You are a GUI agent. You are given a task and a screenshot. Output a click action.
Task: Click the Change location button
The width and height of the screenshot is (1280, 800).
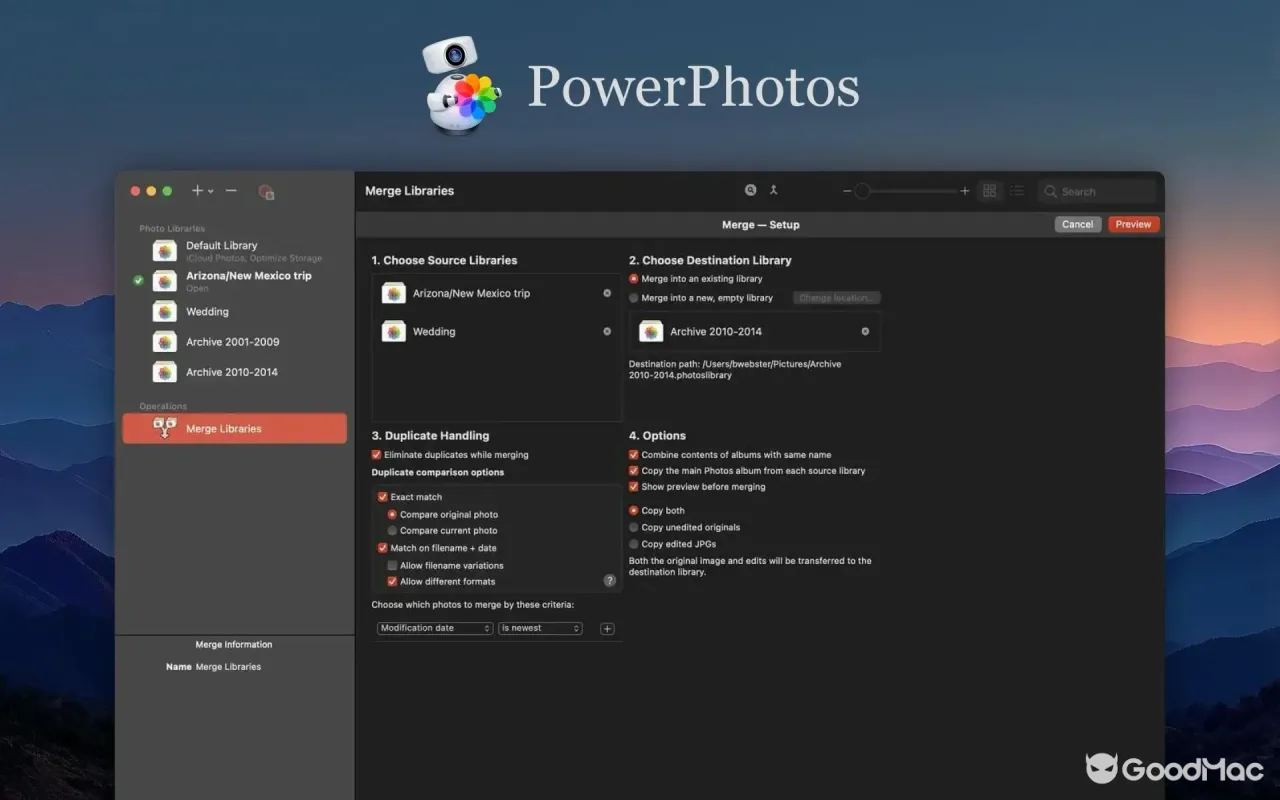click(837, 298)
